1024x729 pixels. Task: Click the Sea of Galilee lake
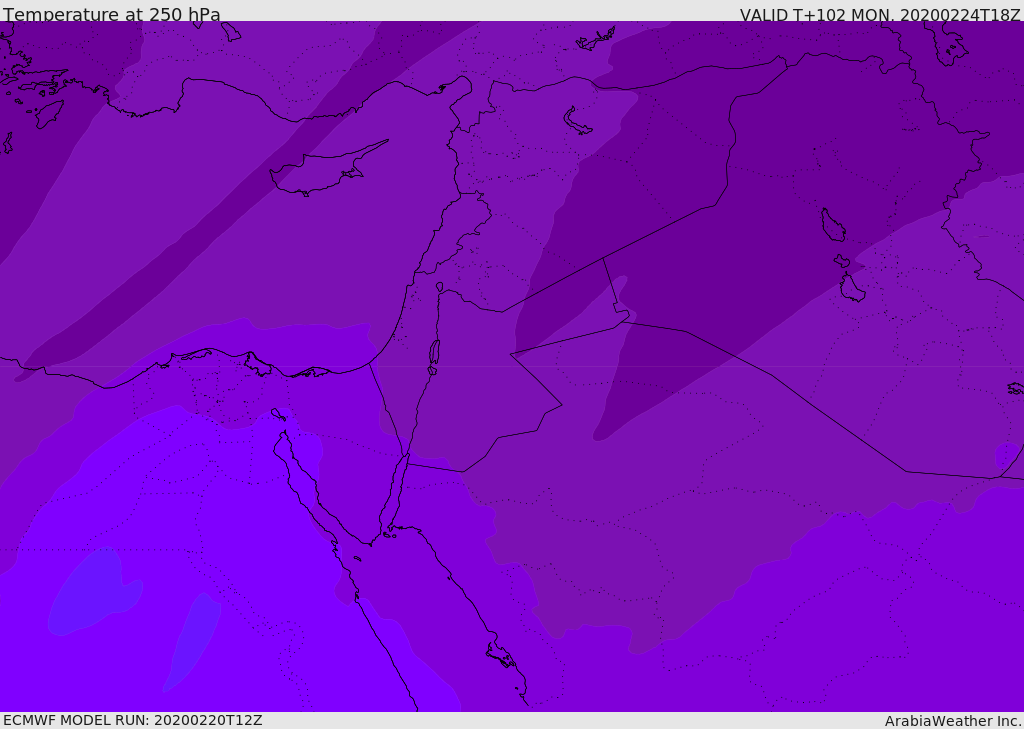point(439,287)
